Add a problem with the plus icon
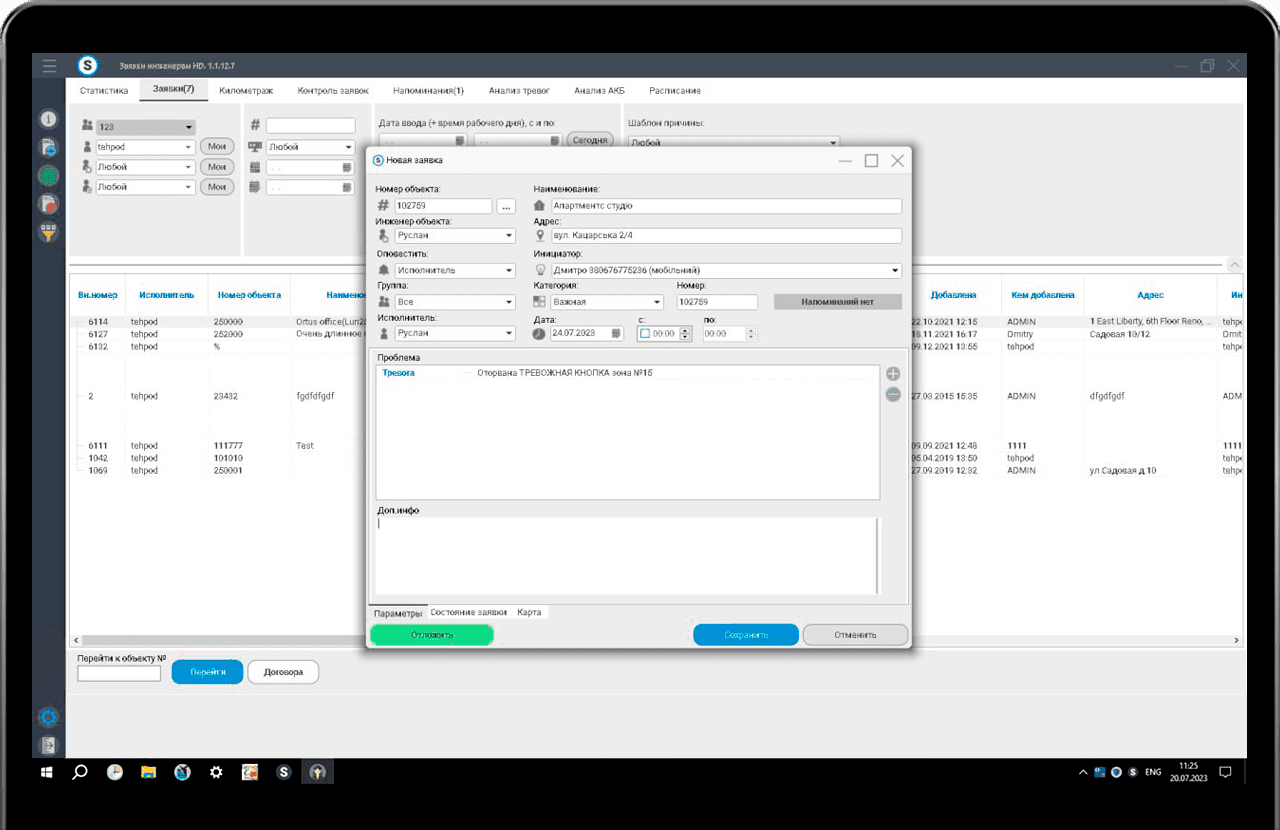This screenshot has width=1280, height=830. coord(893,374)
